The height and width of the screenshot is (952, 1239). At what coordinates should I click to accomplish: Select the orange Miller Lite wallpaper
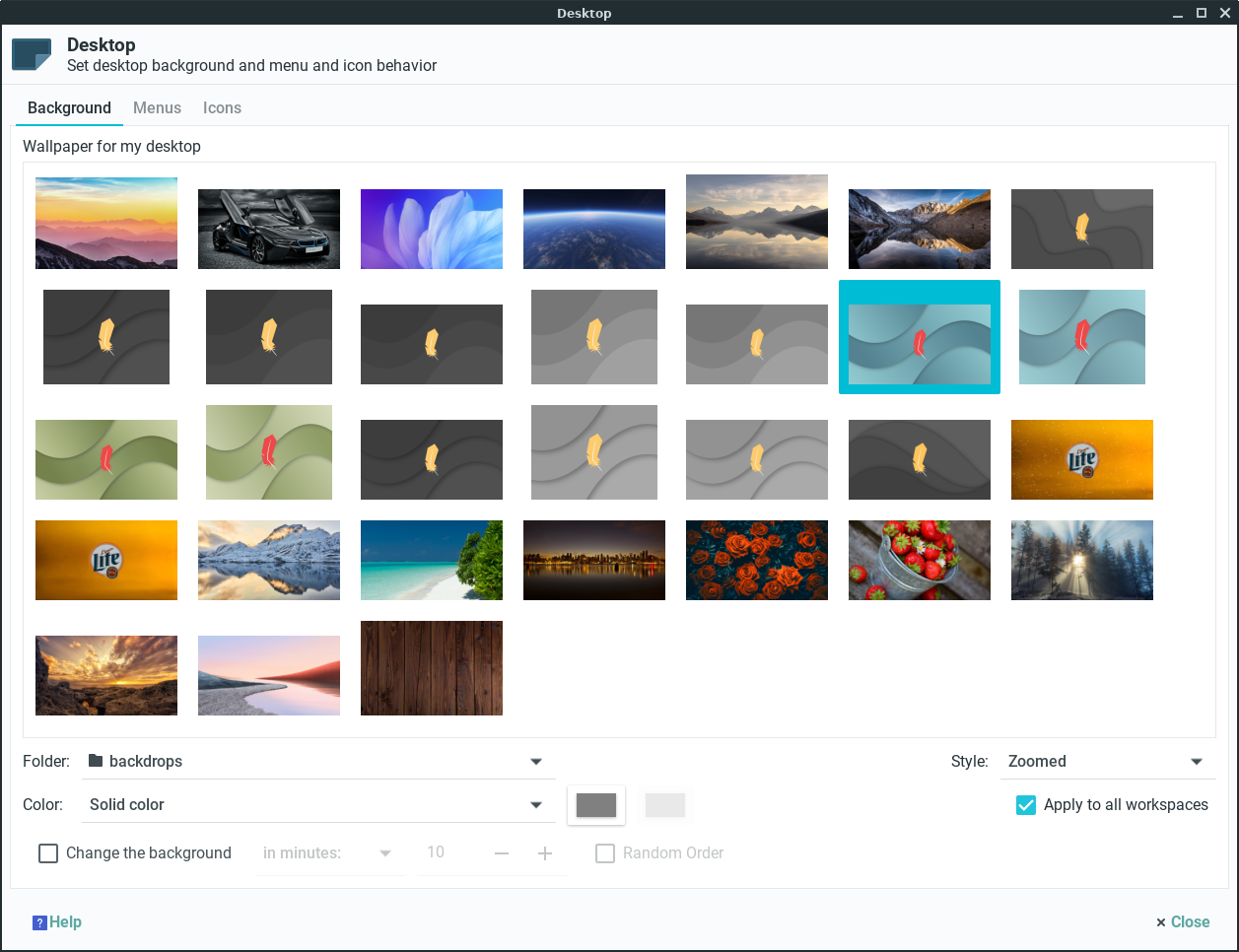coord(1081,459)
